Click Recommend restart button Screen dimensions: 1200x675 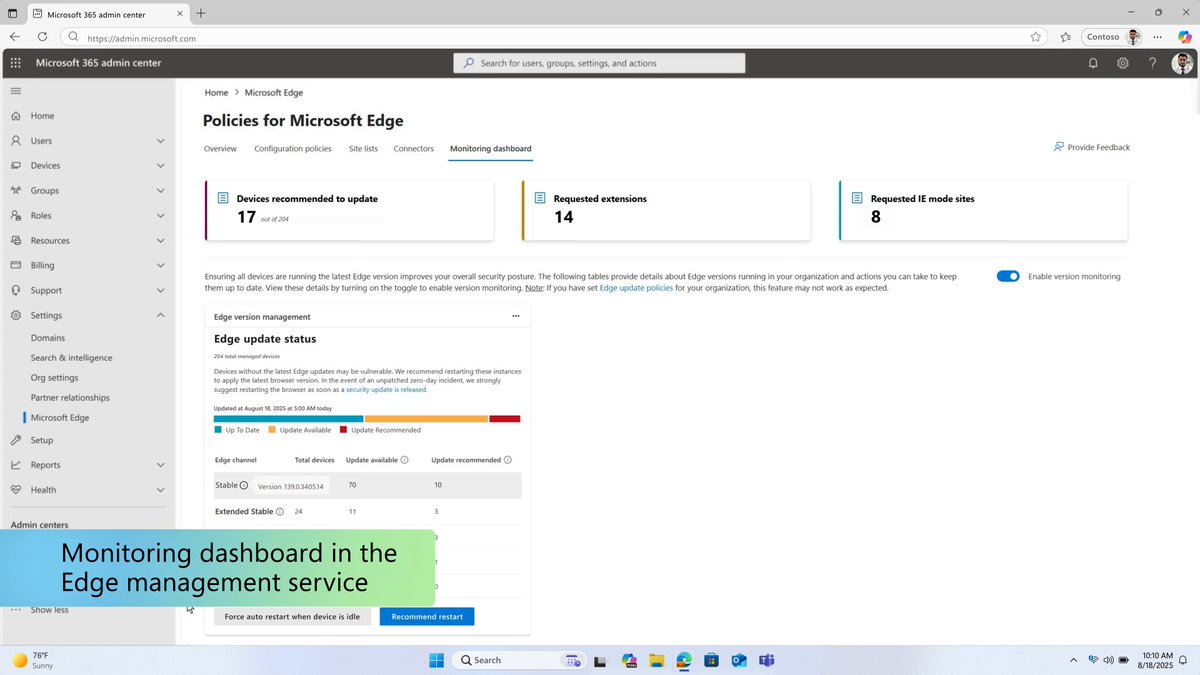pos(427,617)
